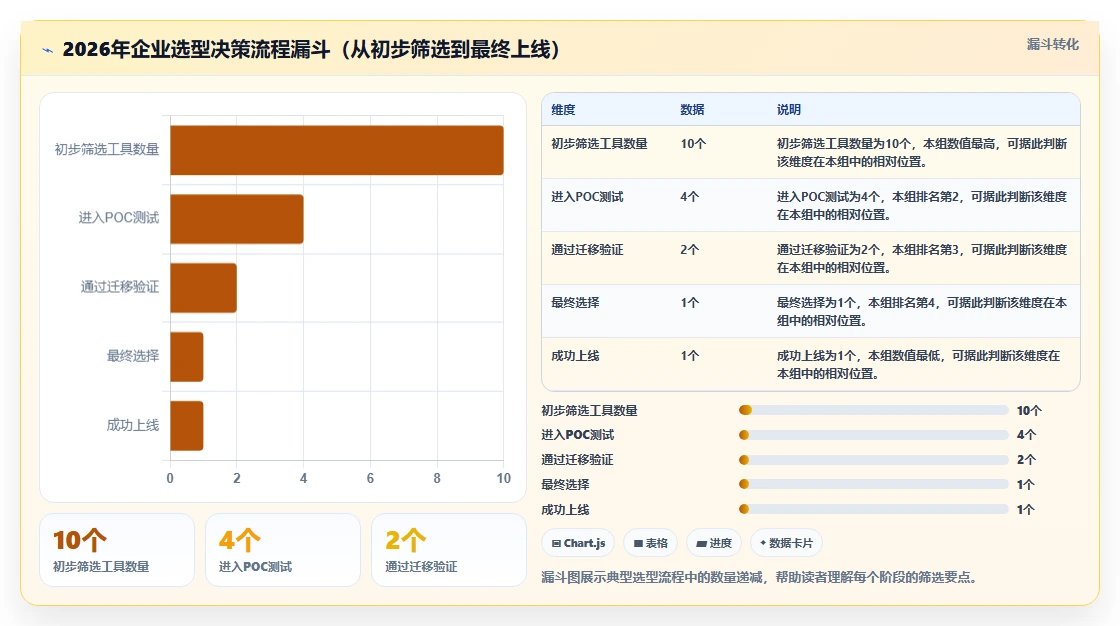Click the 进入POC测试 axis label in the chart

click(119, 218)
